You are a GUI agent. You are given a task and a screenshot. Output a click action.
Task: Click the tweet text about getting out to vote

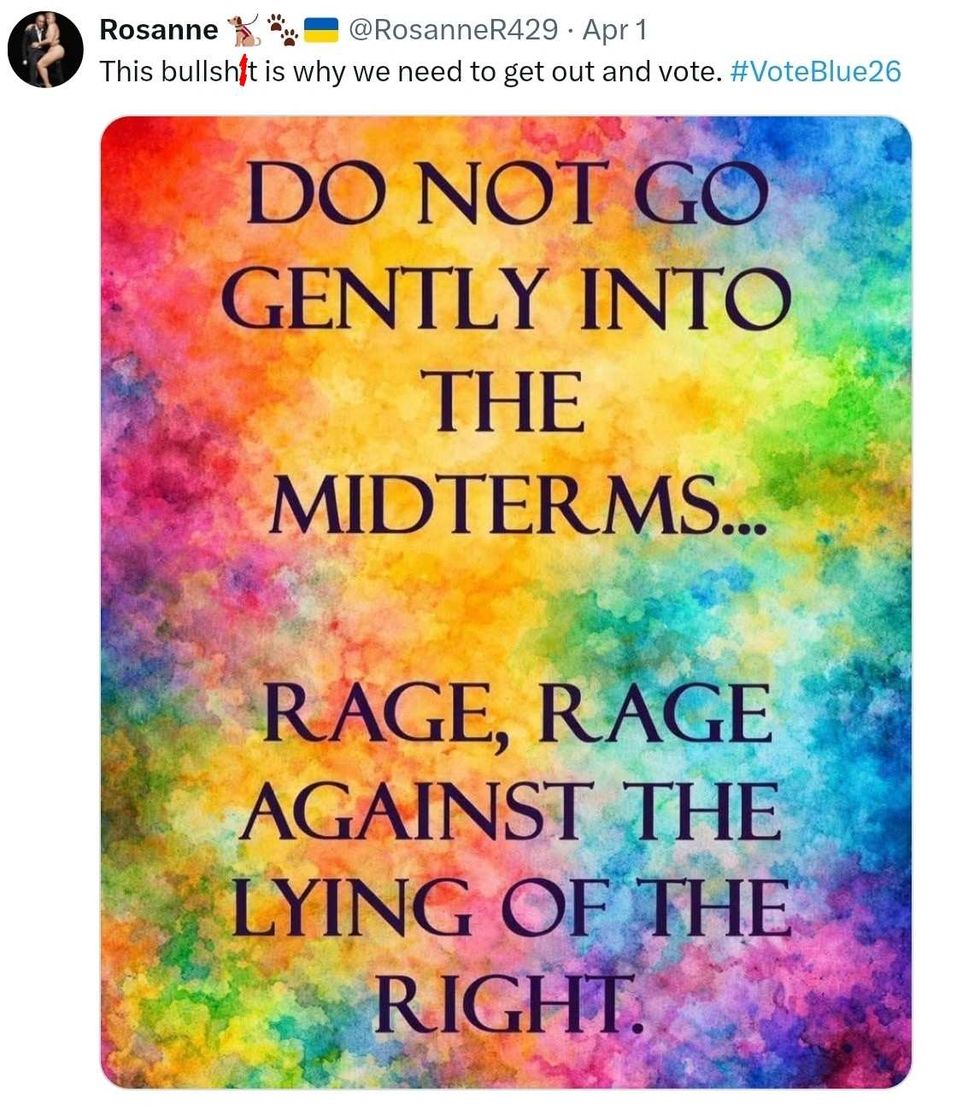pyautogui.click(x=500, y=72)
